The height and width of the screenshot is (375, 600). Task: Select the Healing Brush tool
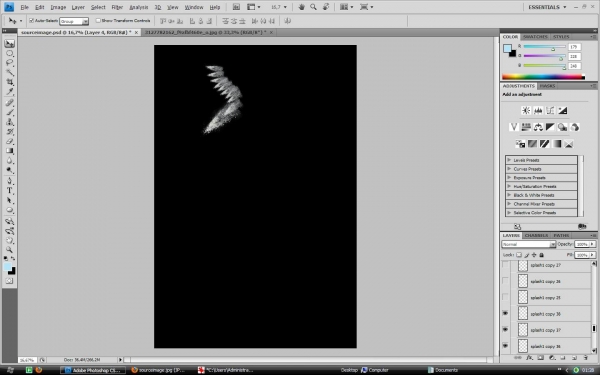tap(10, 103)
